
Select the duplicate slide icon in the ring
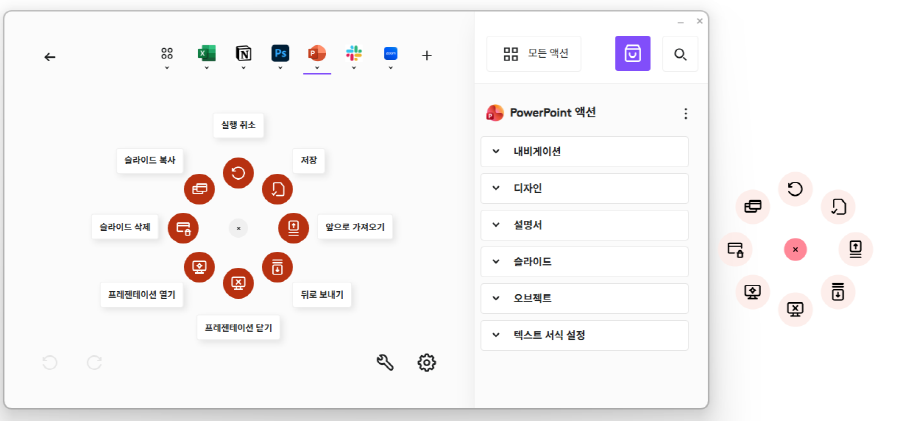click(199, 188)
